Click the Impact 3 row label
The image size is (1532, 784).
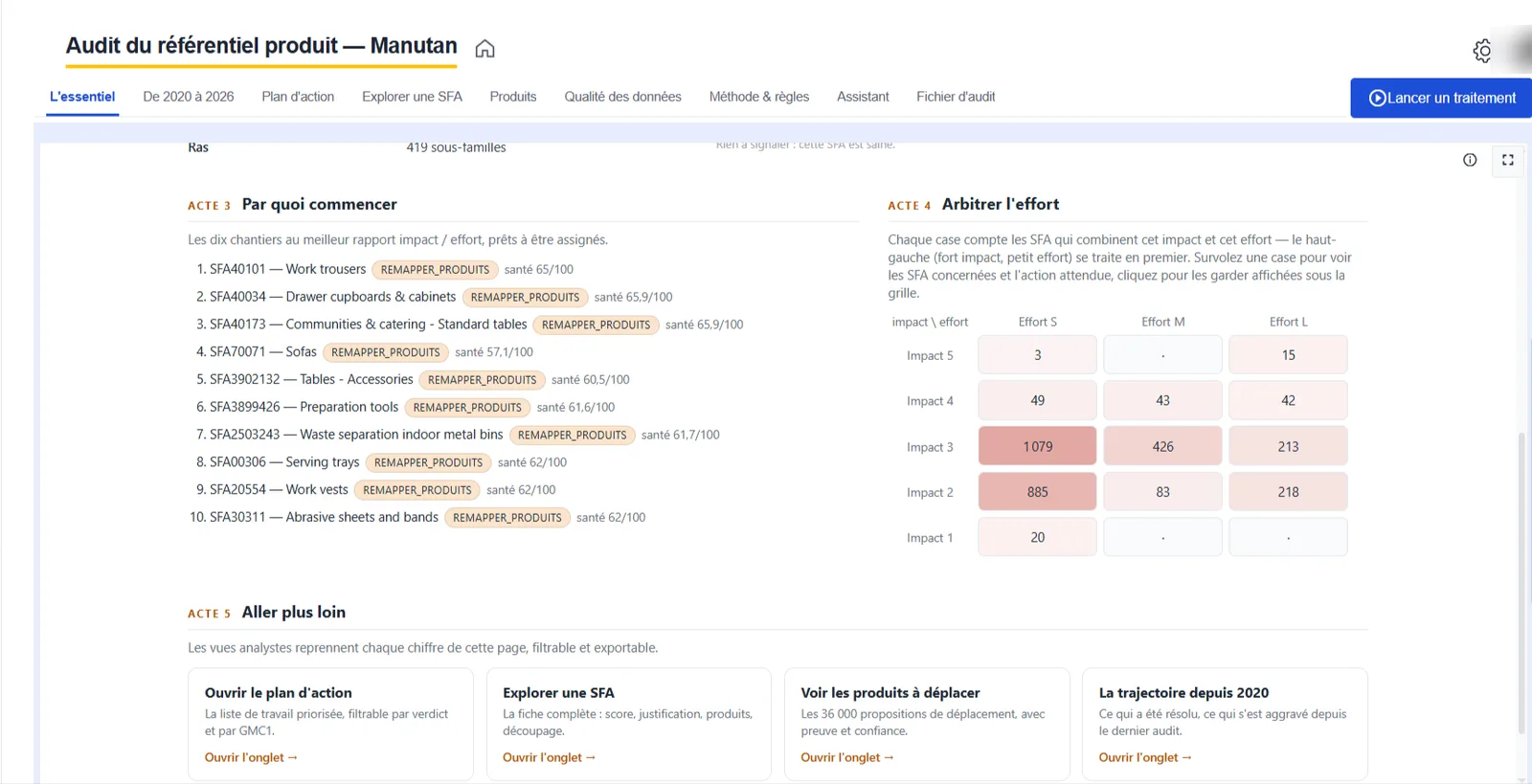click(930, 447)
